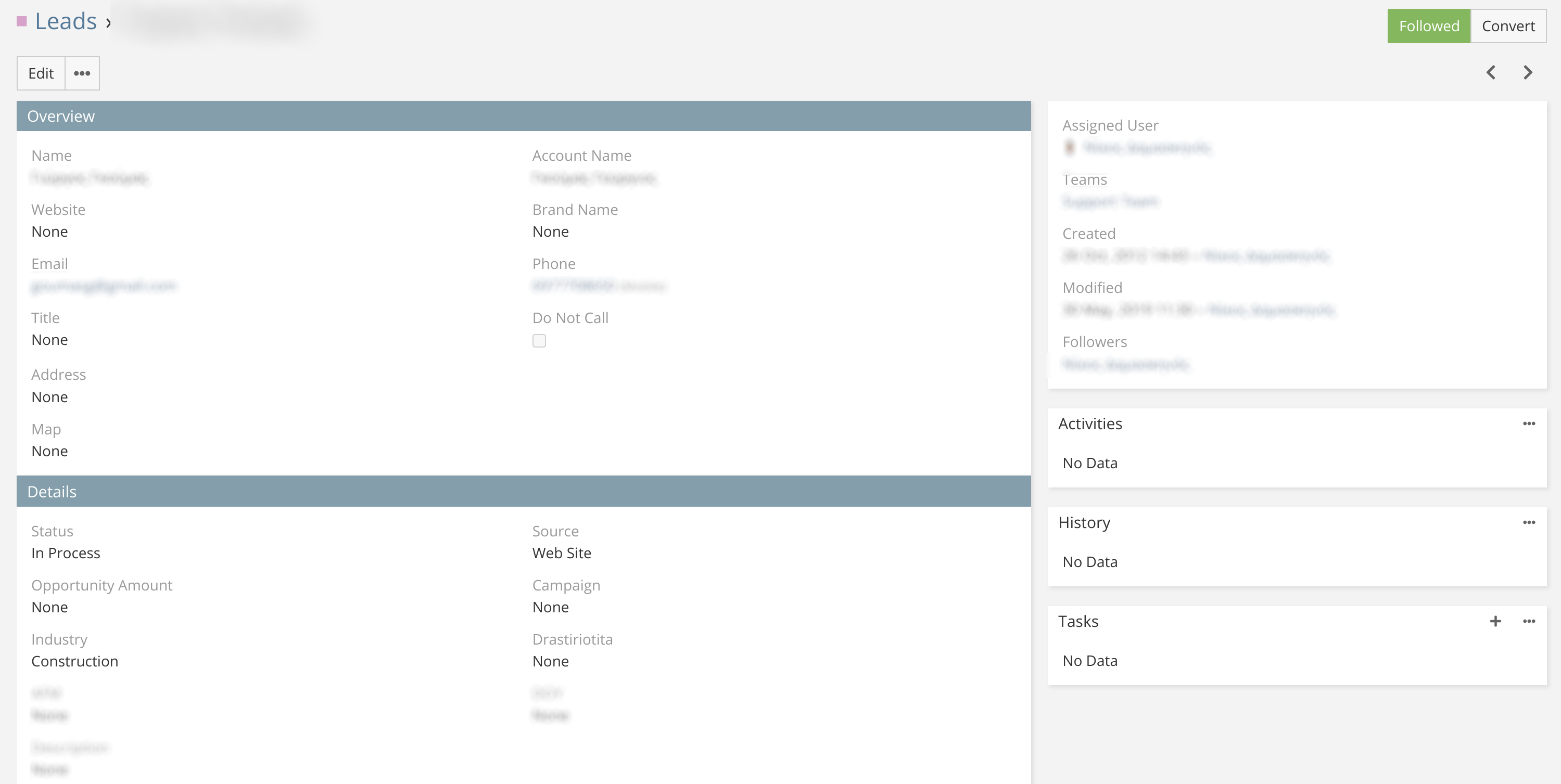Open the blurred Teams link
The image size is (1561, 784).
(x=1110, y=201)
